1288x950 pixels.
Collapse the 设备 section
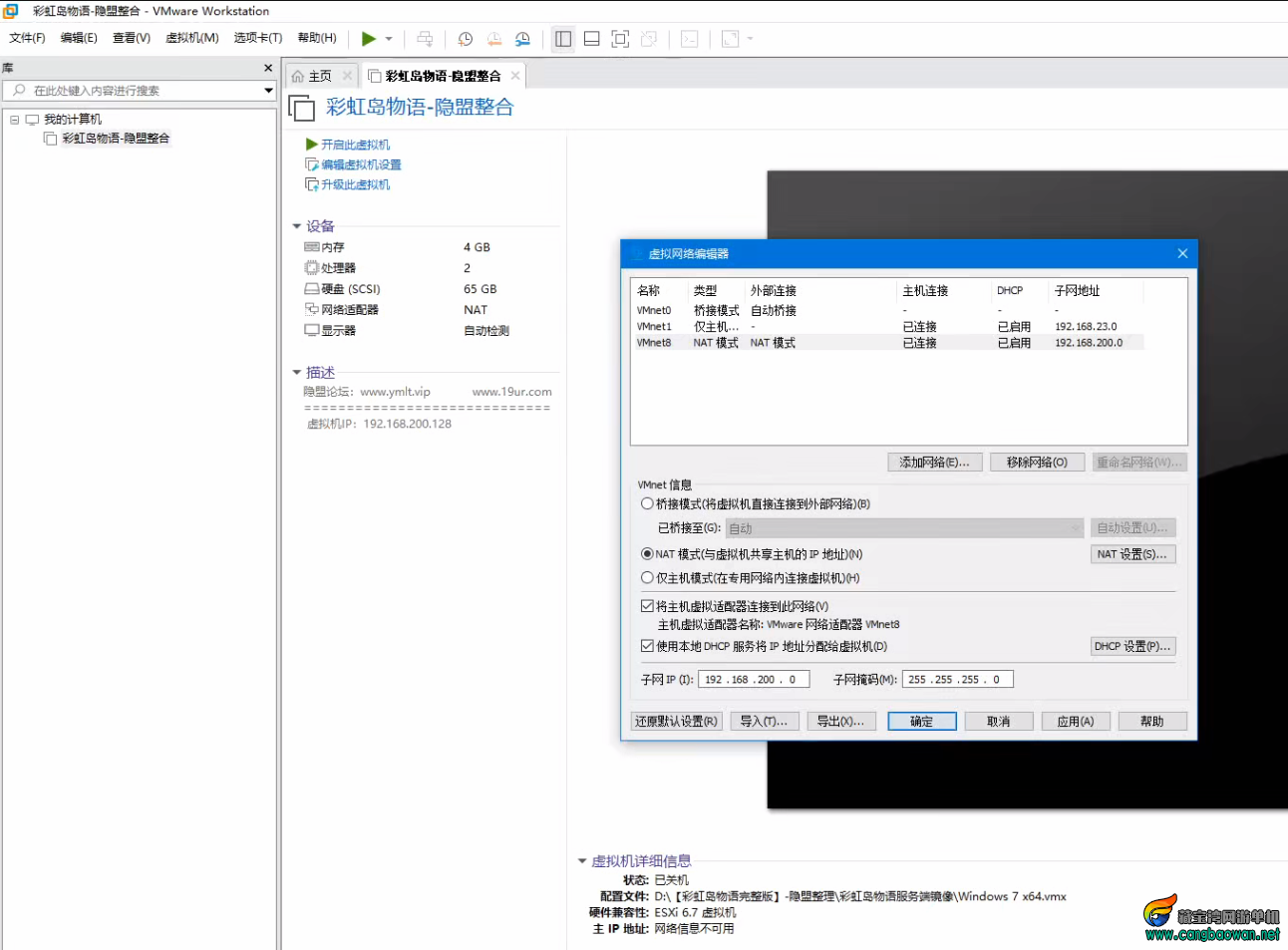[297, 226]
